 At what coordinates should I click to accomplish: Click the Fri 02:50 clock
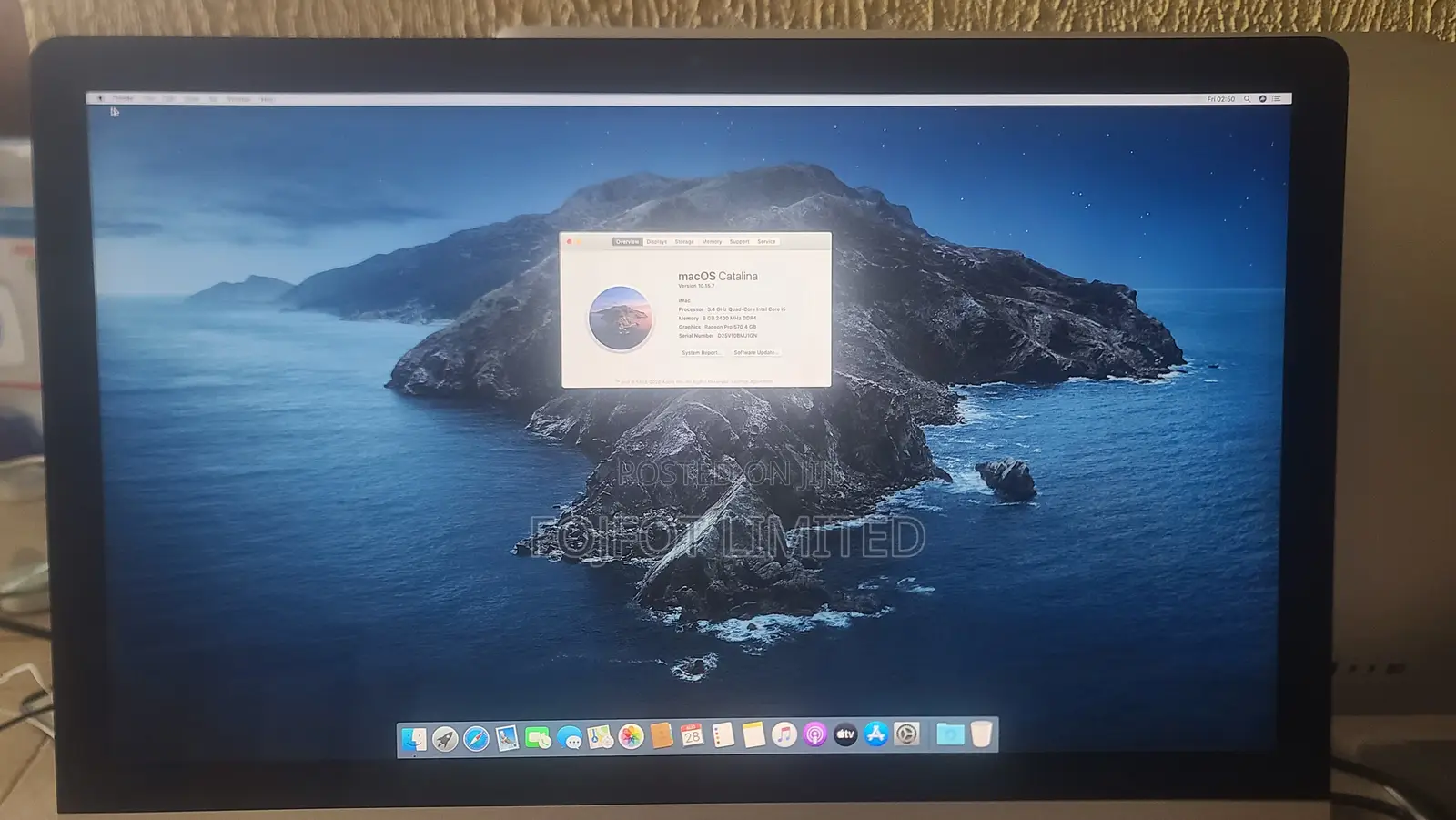coord(1221,99)
